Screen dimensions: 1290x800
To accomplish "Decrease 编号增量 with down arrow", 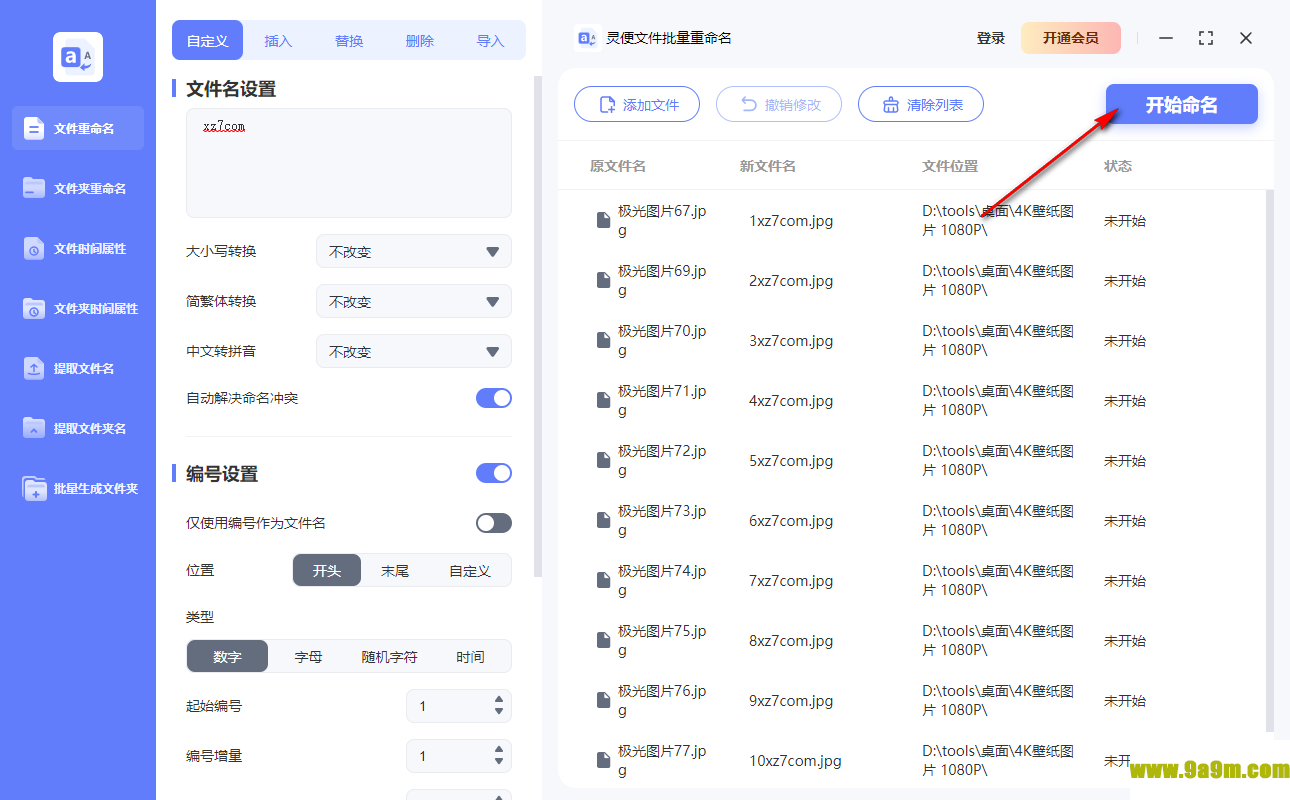I will [x=499, y=762].
